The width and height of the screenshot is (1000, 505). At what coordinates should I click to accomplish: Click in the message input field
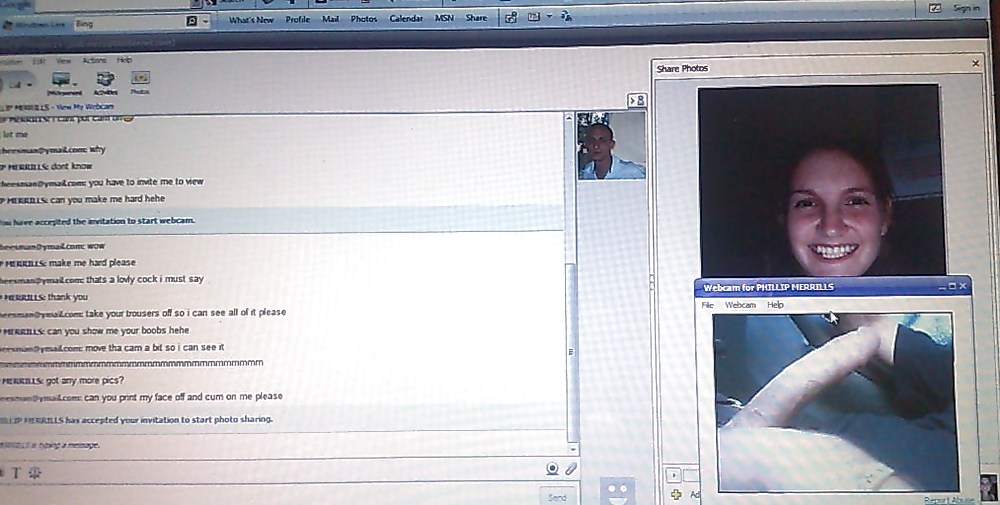click(x=270, y=488)
